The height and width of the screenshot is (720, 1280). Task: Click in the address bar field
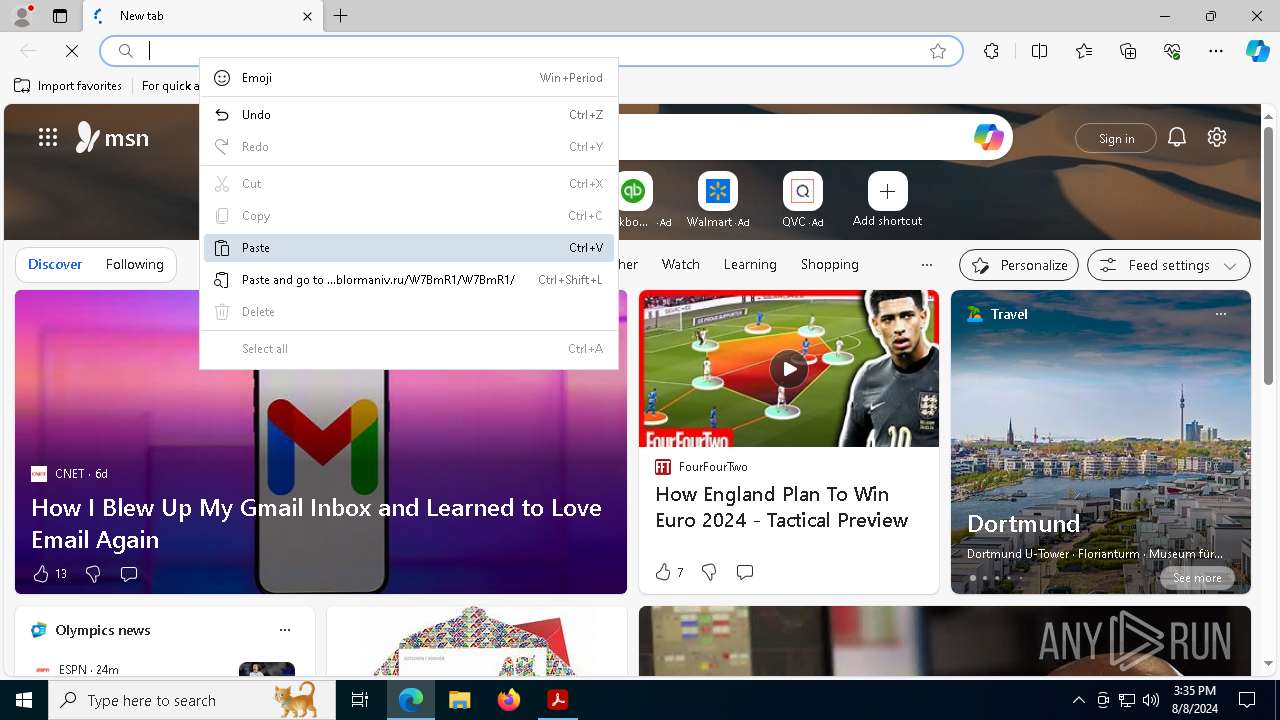click(531, 51)
